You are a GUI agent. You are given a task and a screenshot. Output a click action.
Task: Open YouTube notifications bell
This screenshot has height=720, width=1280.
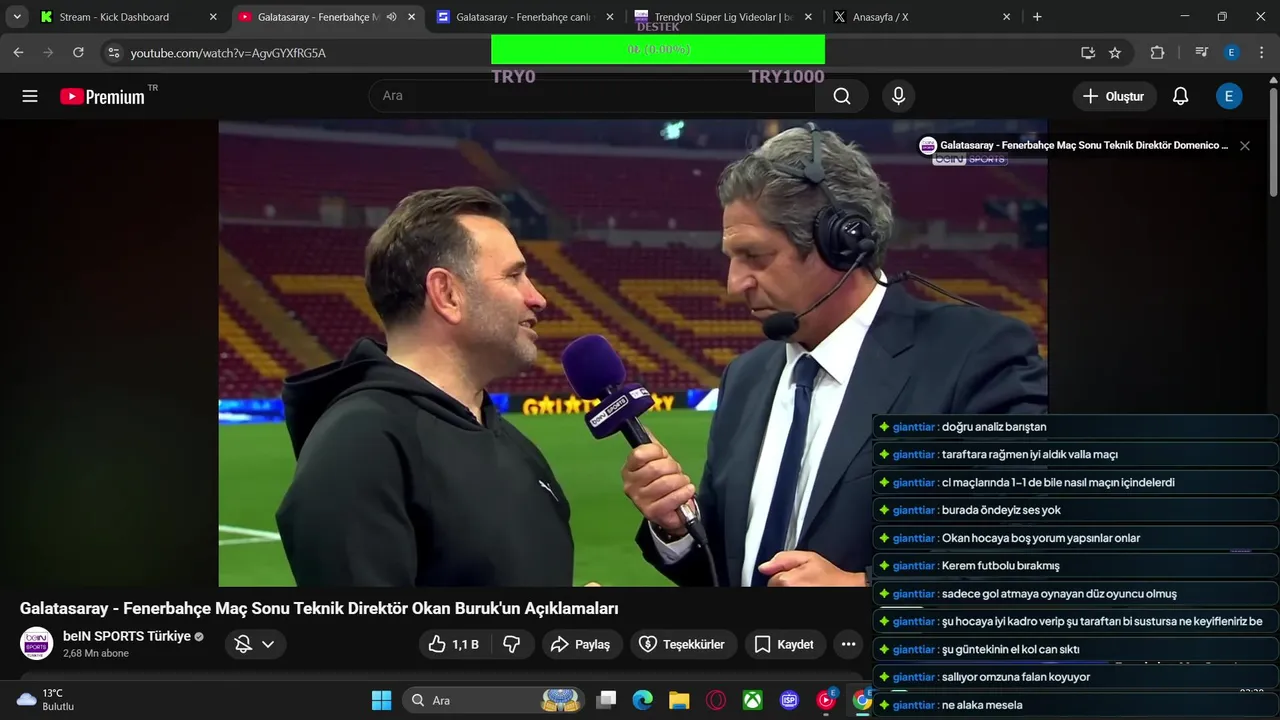tap(1180, 96)
